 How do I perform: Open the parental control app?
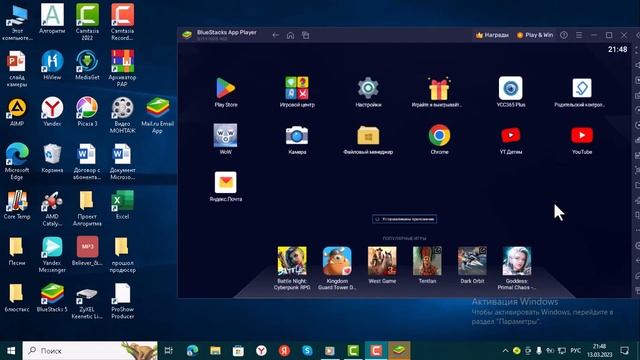pos(582,88)
